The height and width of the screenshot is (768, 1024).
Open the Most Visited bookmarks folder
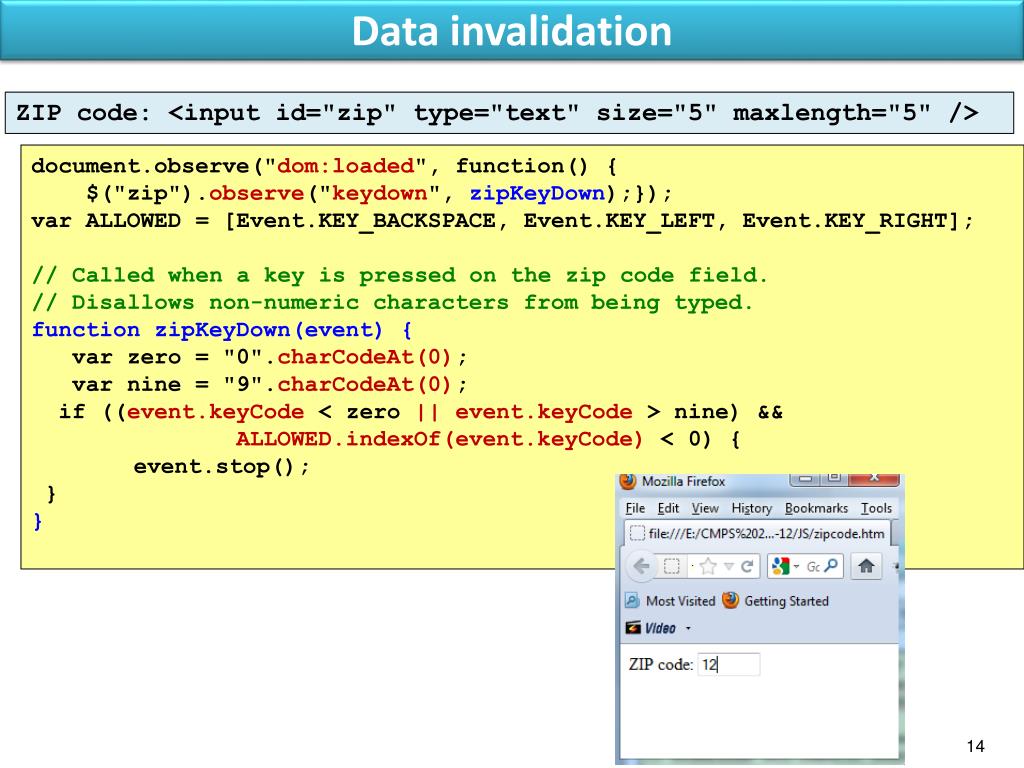point(671,601)
